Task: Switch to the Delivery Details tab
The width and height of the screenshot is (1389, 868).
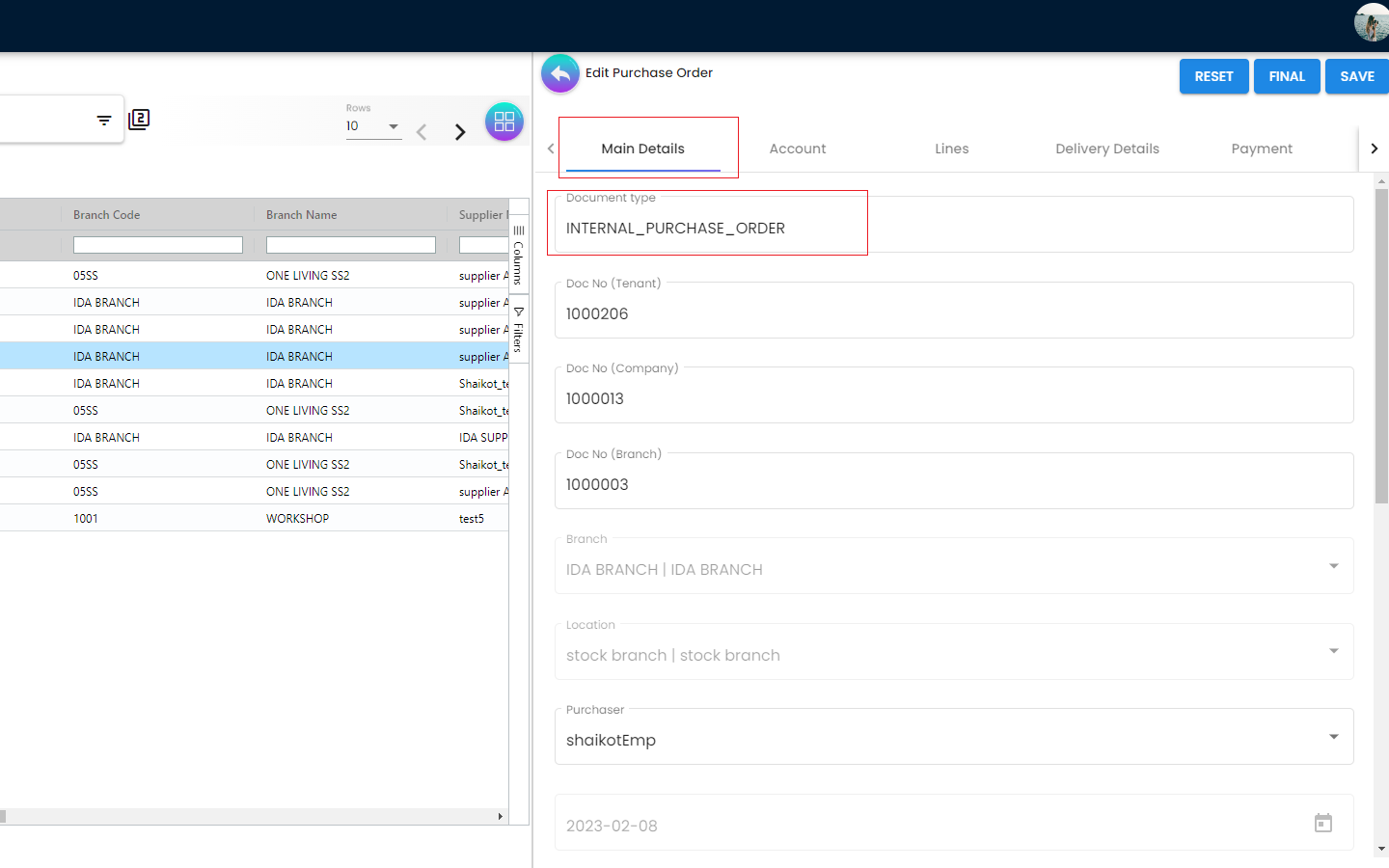Action: click(x=1106, y=149)
